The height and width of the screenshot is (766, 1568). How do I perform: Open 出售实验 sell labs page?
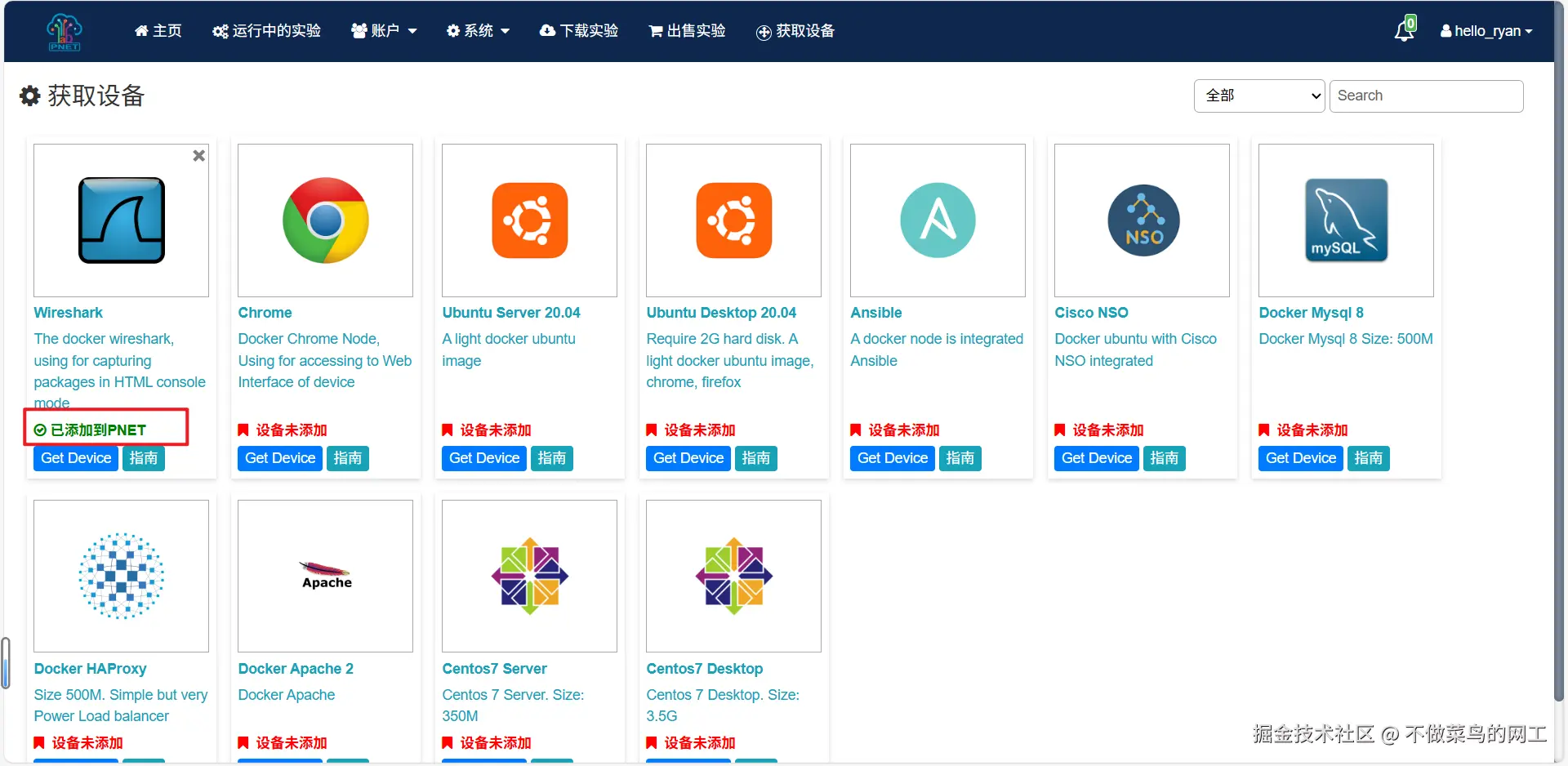click(x=688, y=31)
